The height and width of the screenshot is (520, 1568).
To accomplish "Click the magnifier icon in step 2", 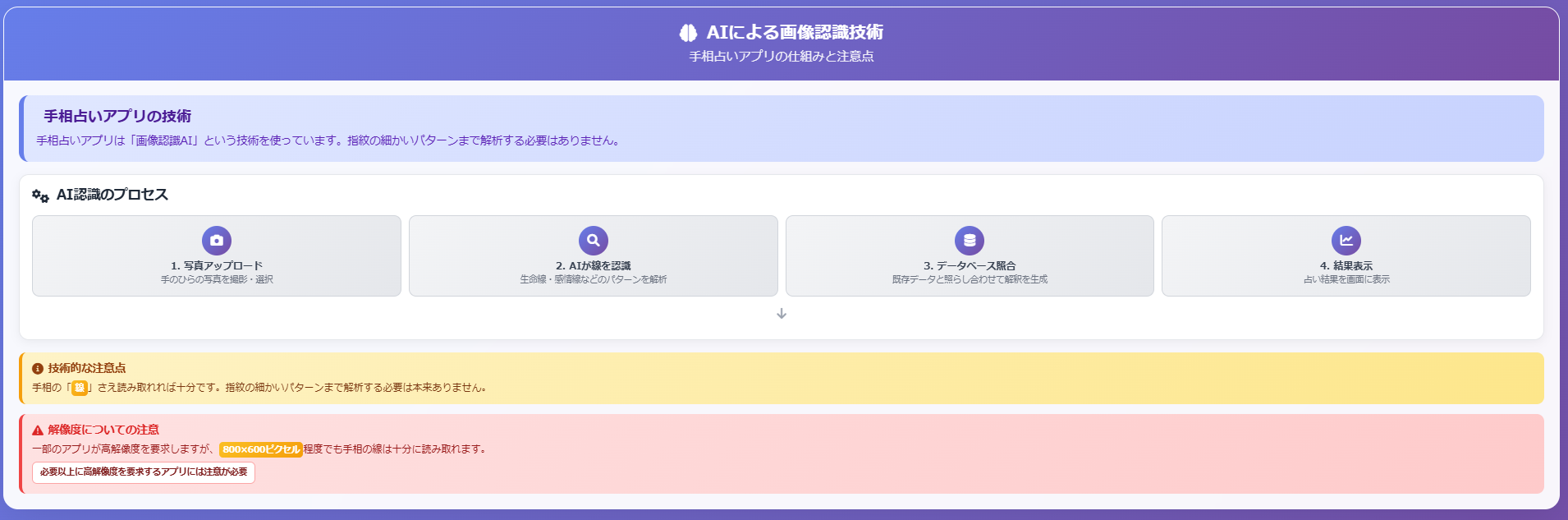I will coord(594,241).
